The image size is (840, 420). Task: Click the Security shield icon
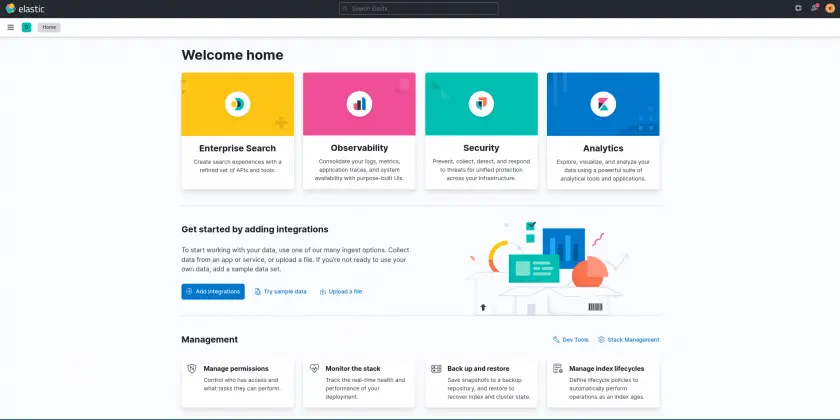tap(481, 103)
